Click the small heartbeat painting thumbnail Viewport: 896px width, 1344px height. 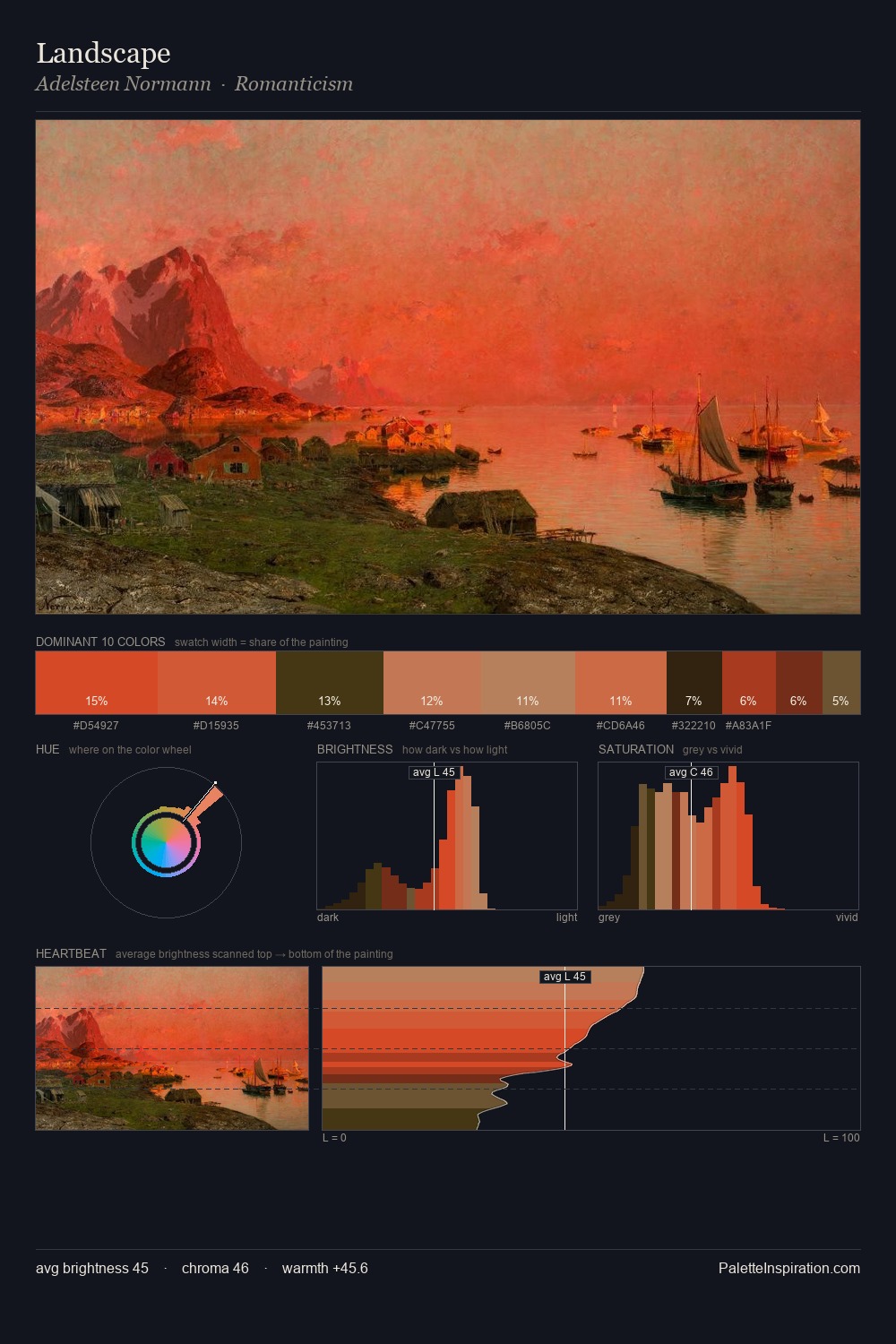(172, 1048)
